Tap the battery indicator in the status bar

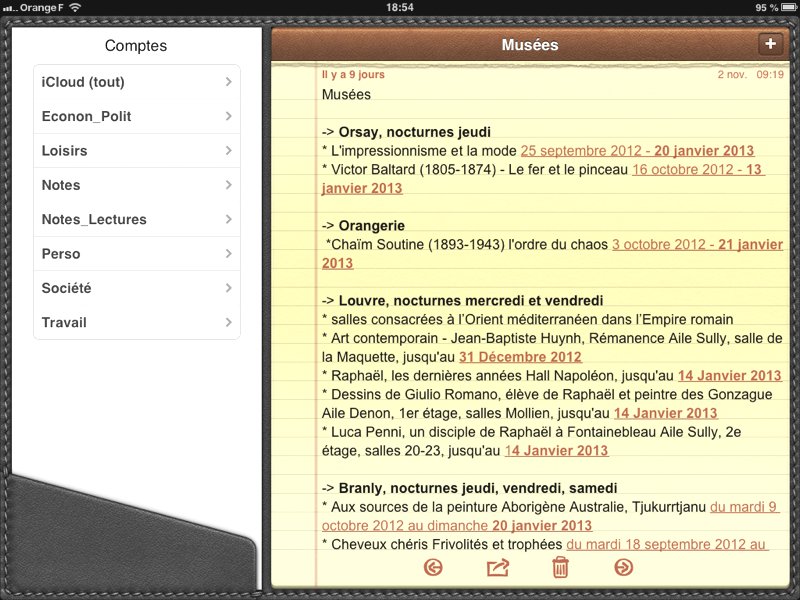pyautogui.click(x=781, y=7)
